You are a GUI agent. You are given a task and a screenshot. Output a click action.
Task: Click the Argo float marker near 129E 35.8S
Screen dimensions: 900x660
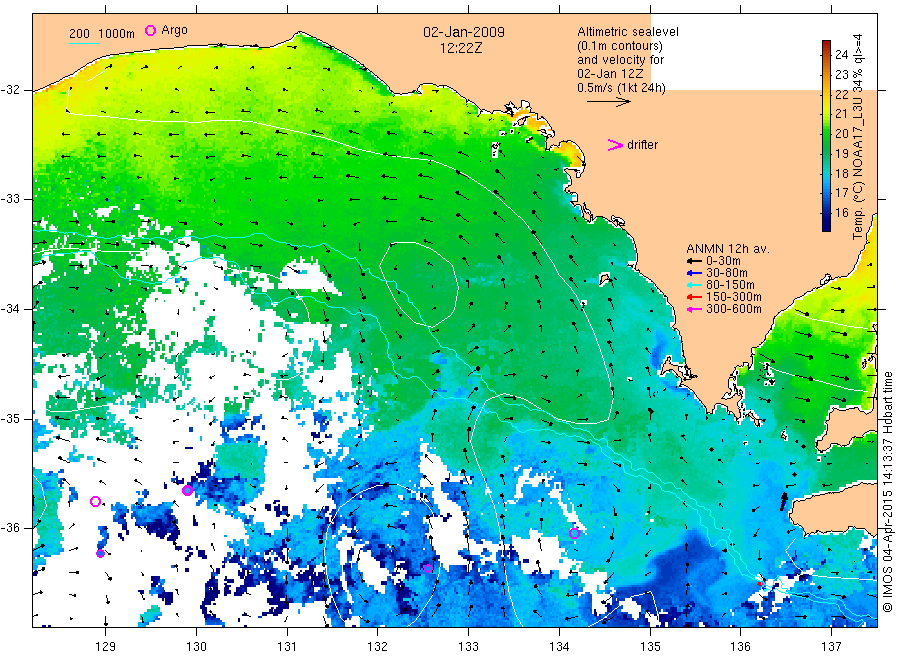click(x=95, y=502)
